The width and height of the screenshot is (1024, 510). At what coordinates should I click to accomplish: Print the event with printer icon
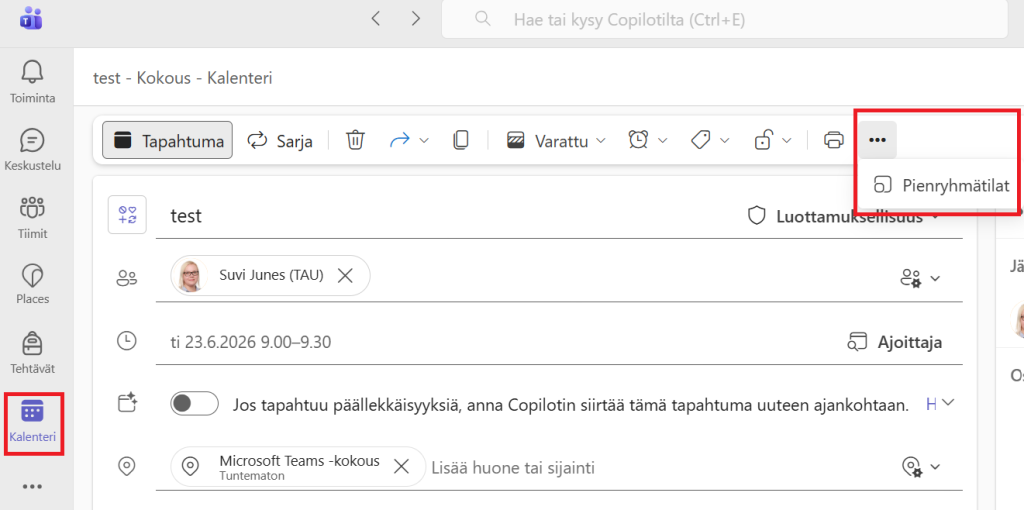834,140
